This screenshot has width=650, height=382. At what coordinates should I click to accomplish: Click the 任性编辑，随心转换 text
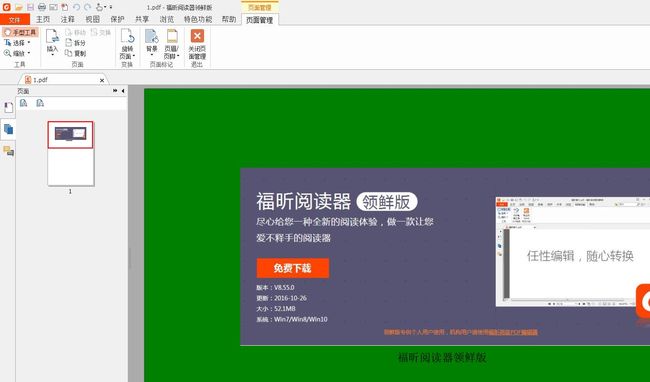[580, 256]
